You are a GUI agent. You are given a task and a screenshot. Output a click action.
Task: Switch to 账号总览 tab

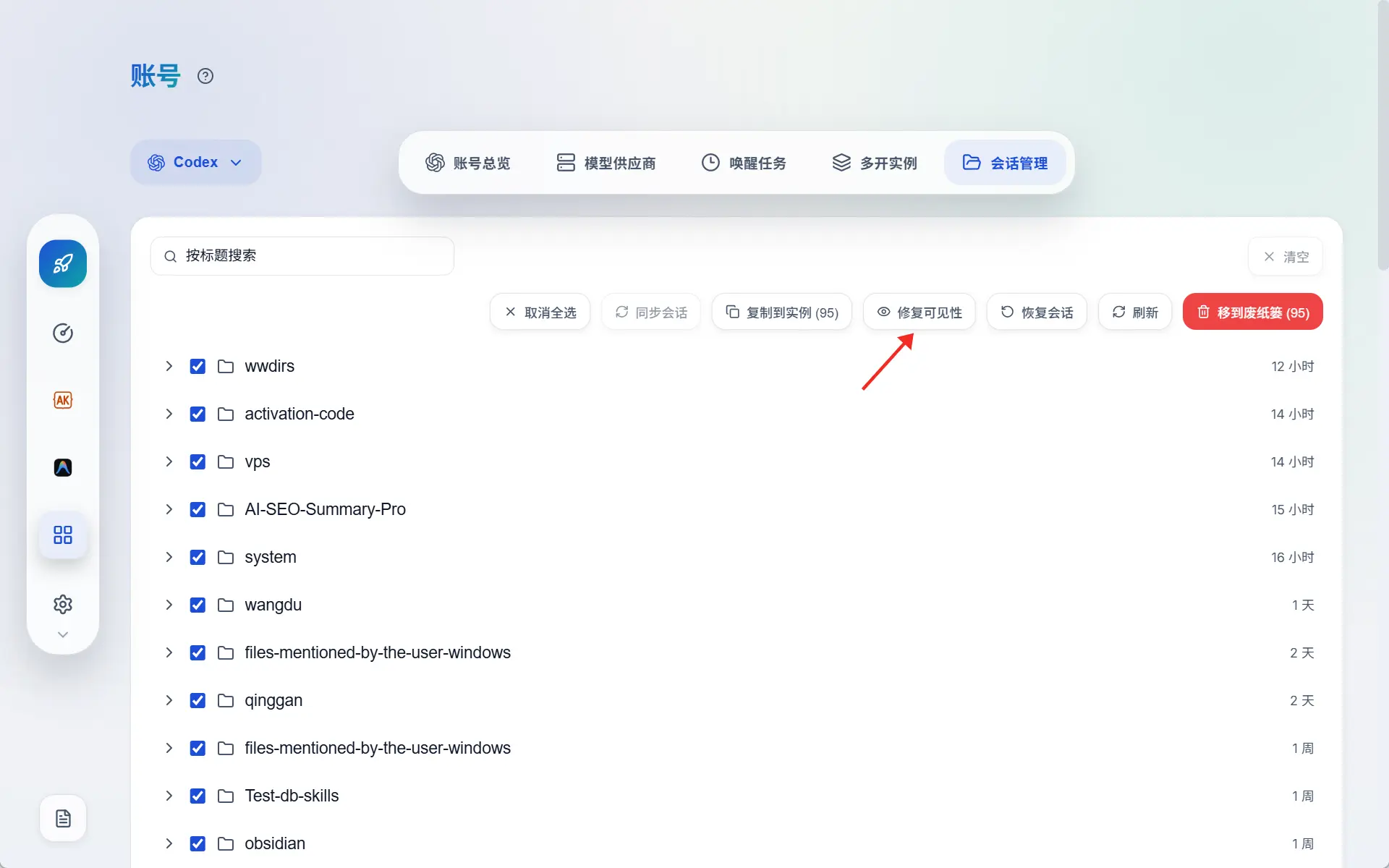pos(468,163)
